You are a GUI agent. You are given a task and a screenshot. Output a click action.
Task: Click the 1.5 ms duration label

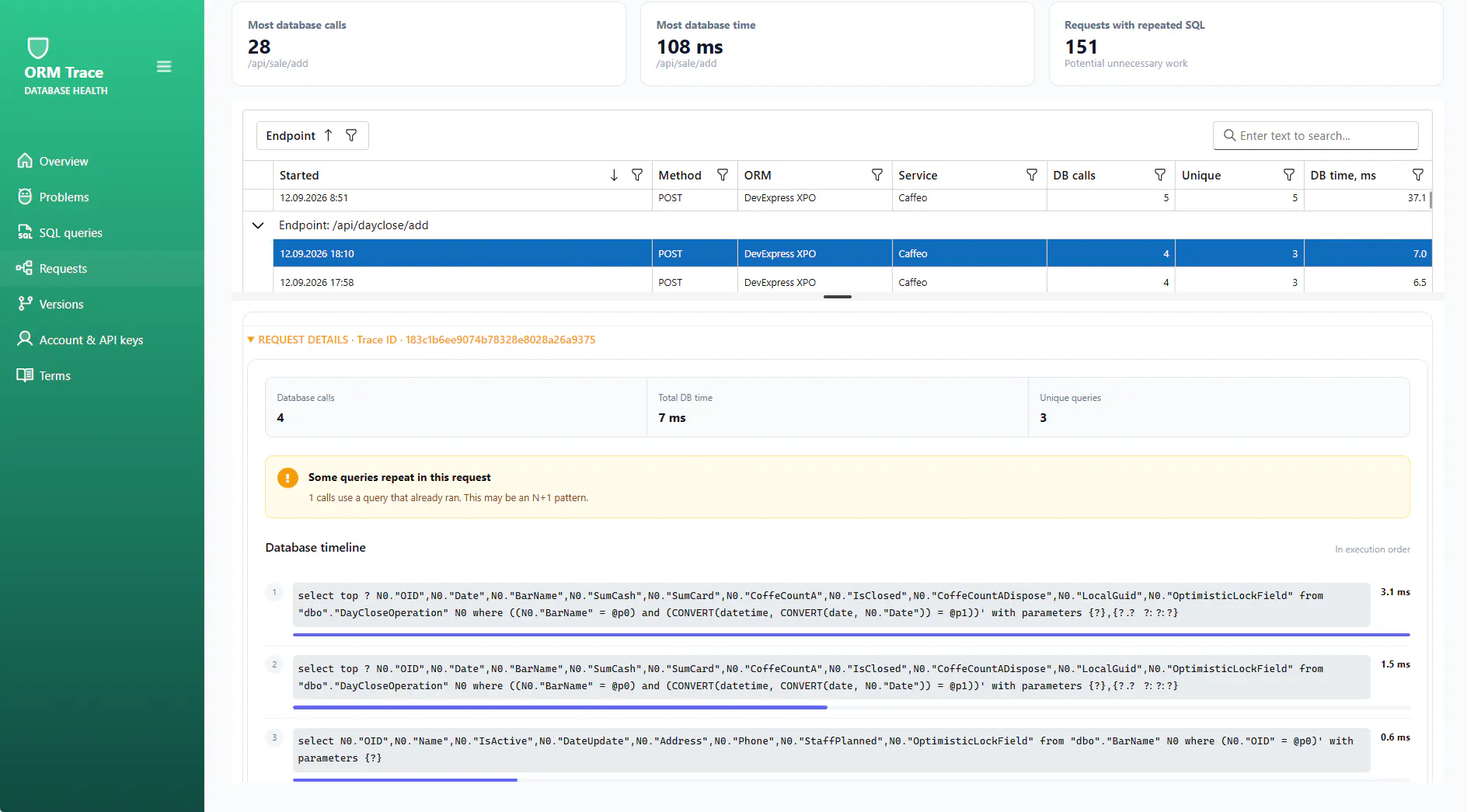tap(1395, 664)
